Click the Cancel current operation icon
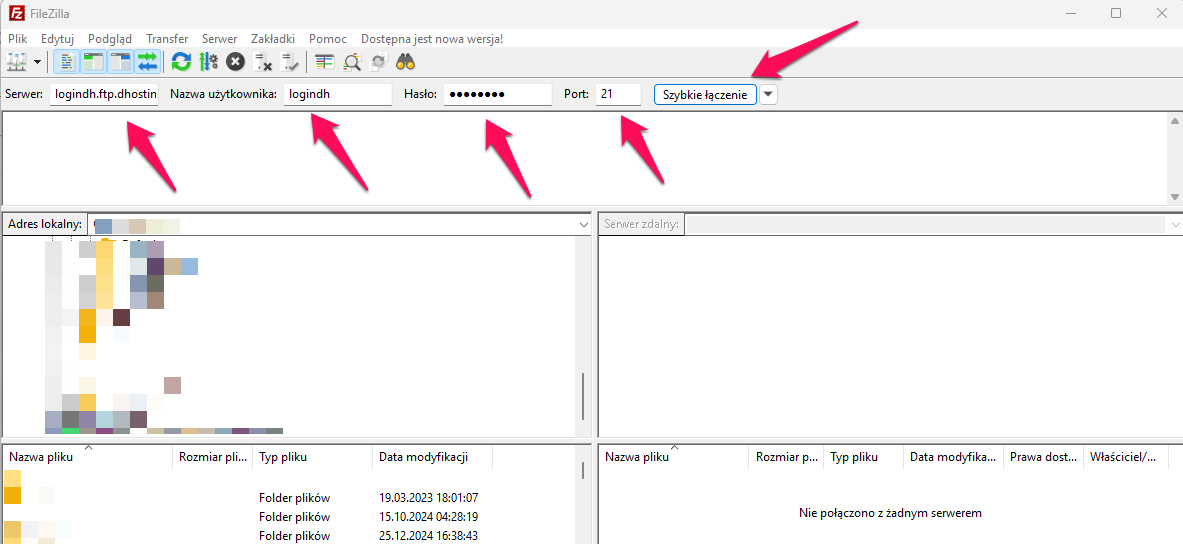The width and height of the screenshot is (1183, 544). pyautogui.click(x=235, y=62)
